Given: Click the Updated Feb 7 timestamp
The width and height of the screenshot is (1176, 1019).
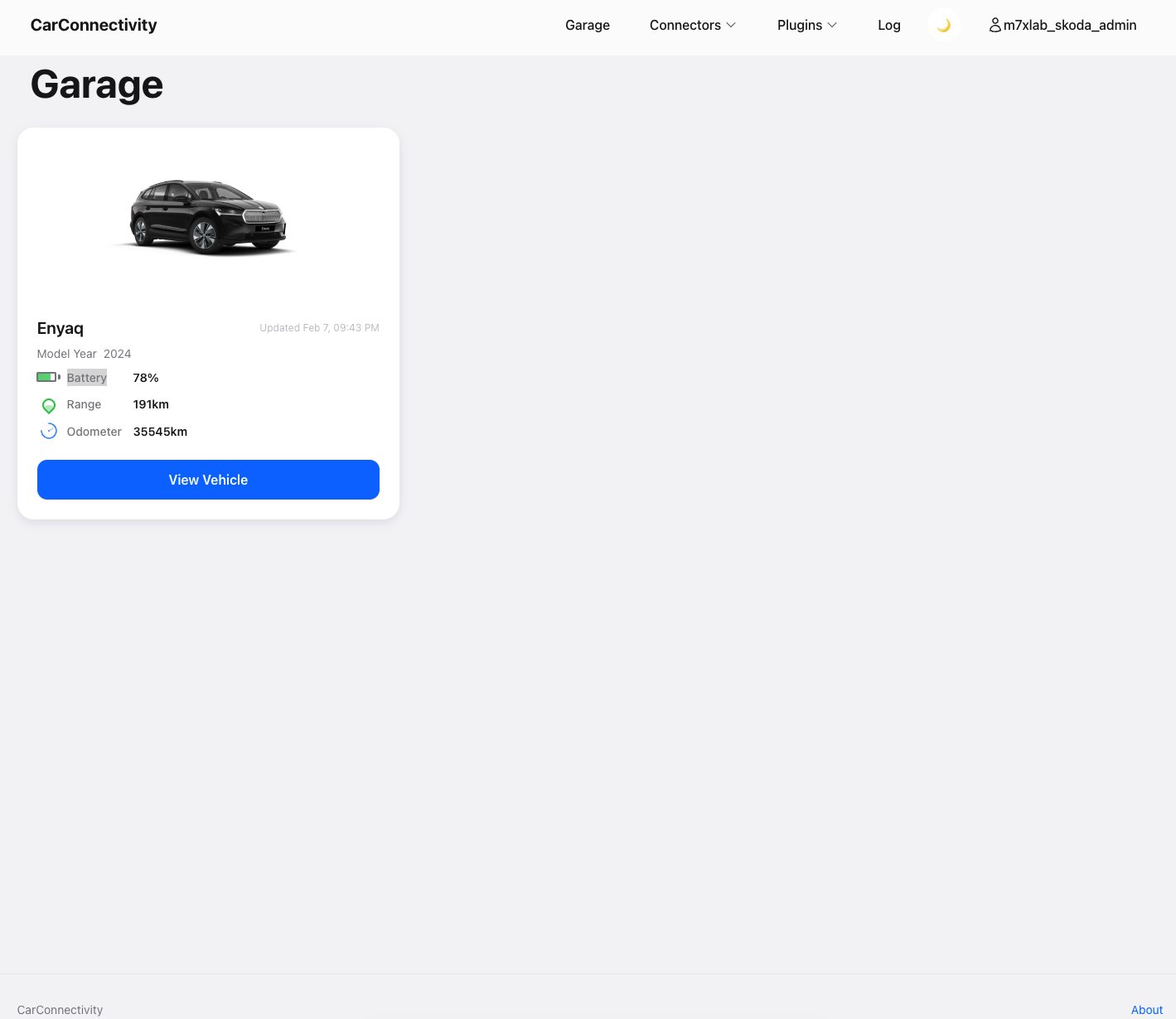Looking at the screenshot, I should [319, 328].
